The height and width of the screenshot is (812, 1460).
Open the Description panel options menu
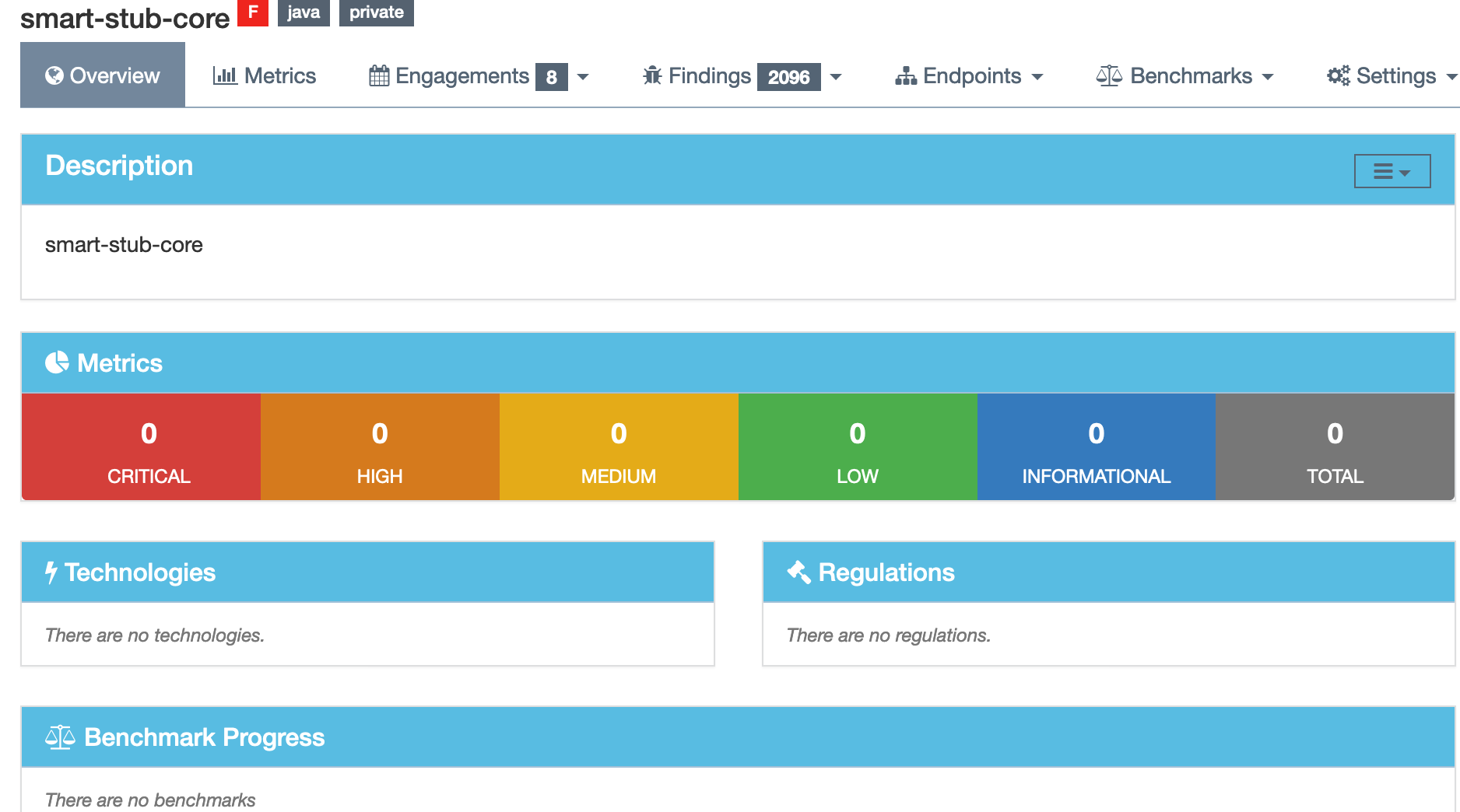pos(1392,170)
